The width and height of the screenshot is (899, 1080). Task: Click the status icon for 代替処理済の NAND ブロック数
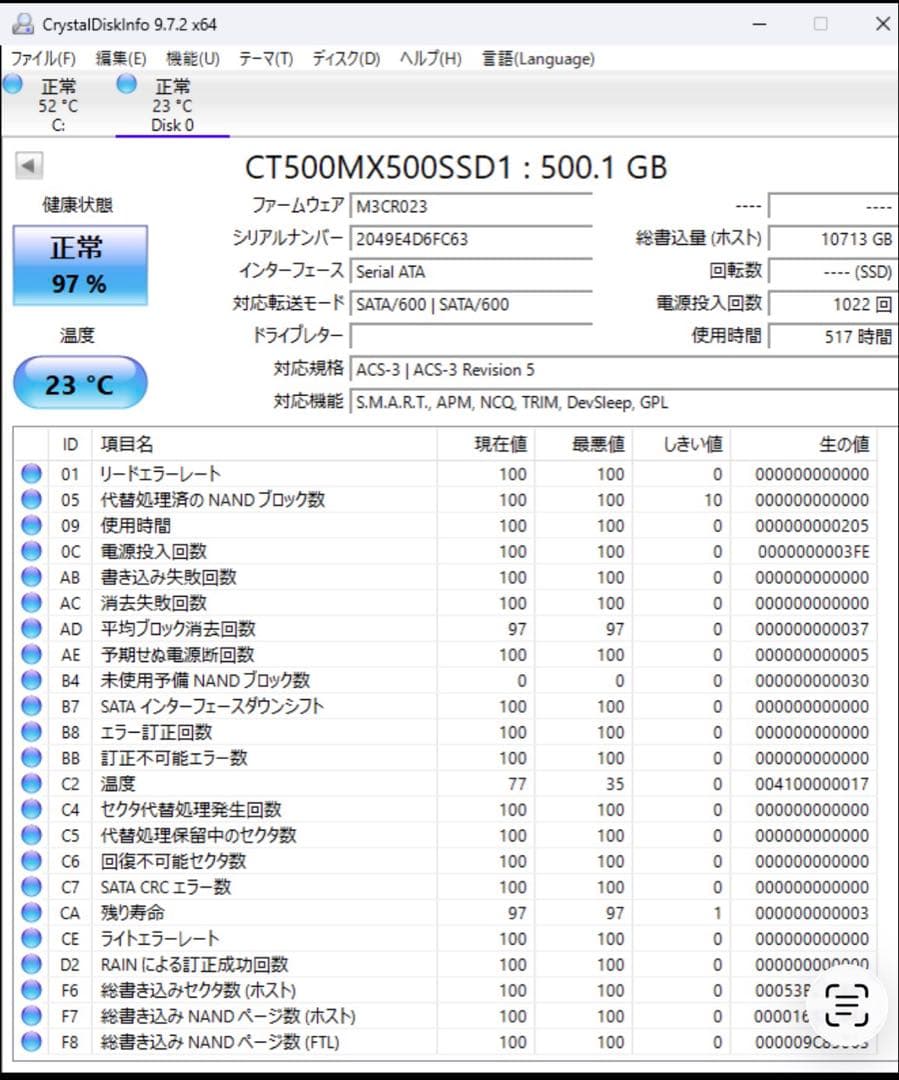tap(31, 499)
